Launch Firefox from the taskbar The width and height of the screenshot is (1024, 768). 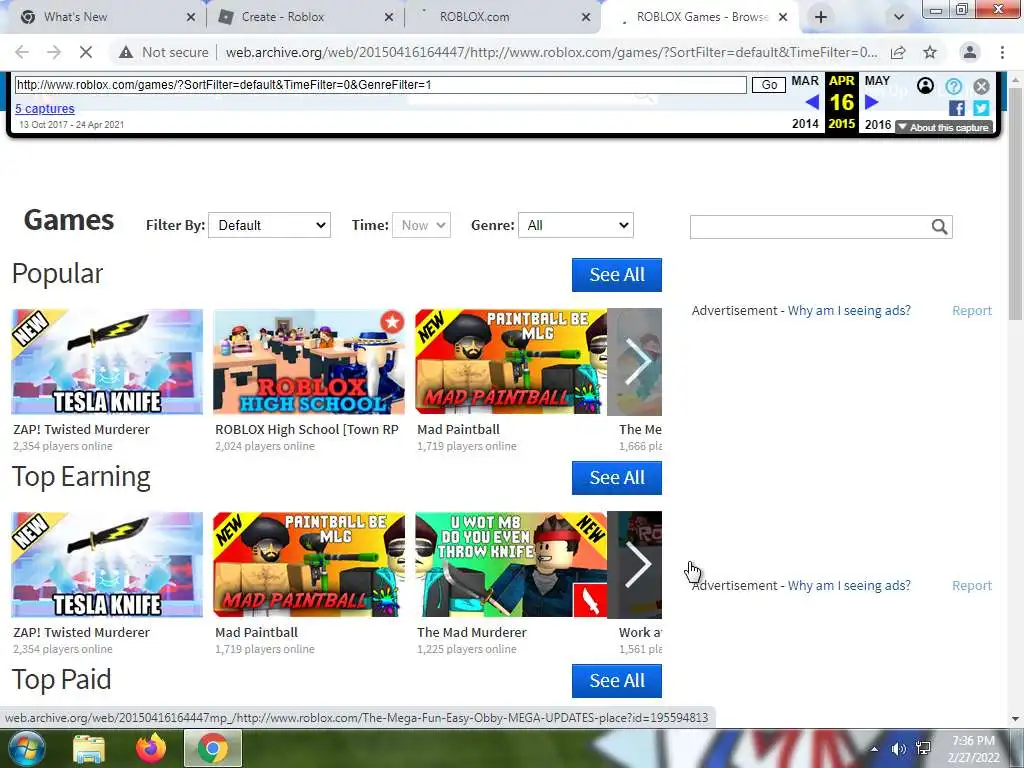click(151, 748)
